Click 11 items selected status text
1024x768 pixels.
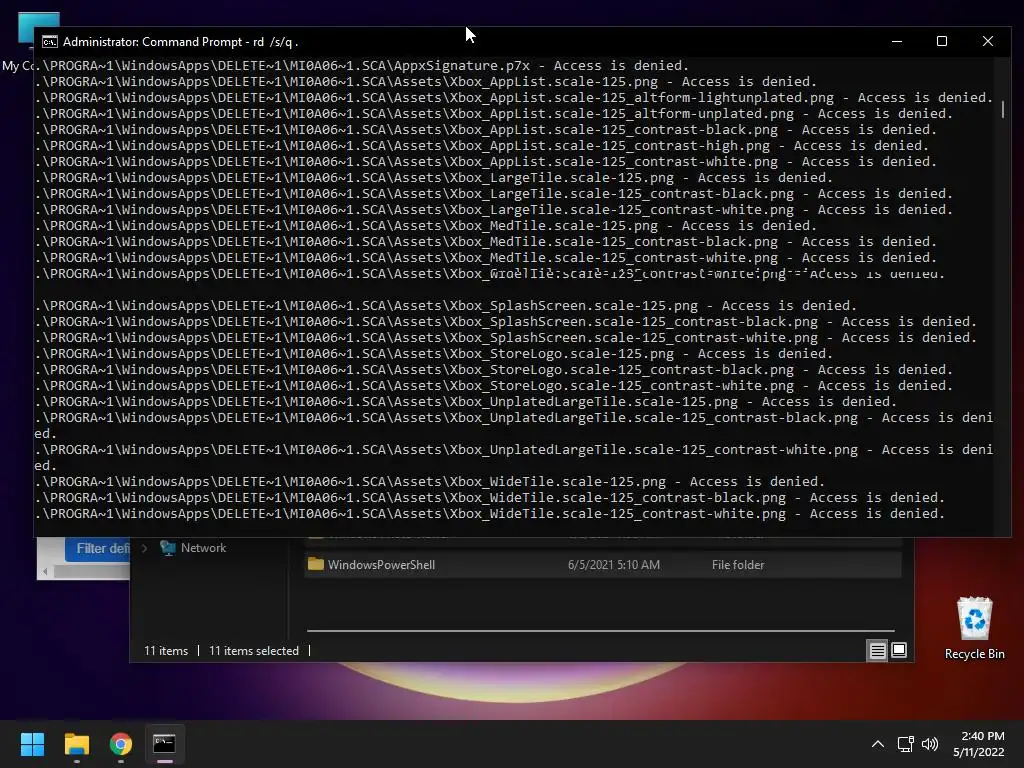coord(253,650)
